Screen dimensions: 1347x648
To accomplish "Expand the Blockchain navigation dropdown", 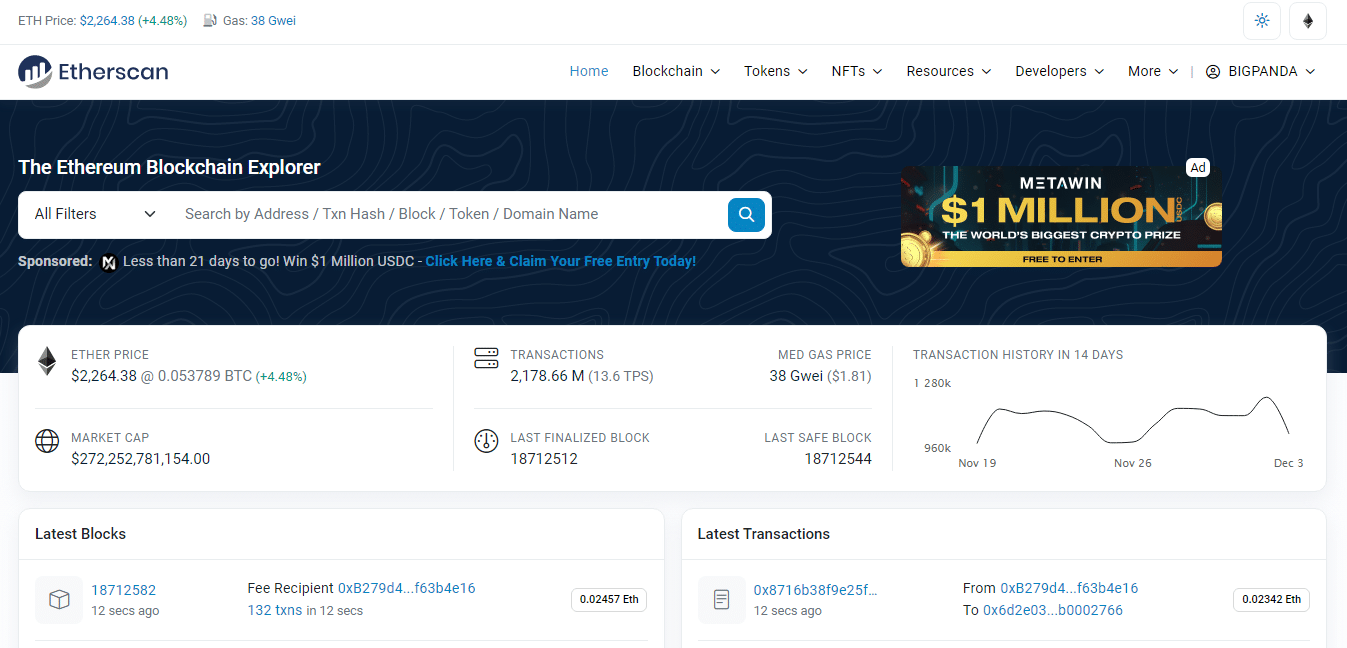I will [675, 71].
